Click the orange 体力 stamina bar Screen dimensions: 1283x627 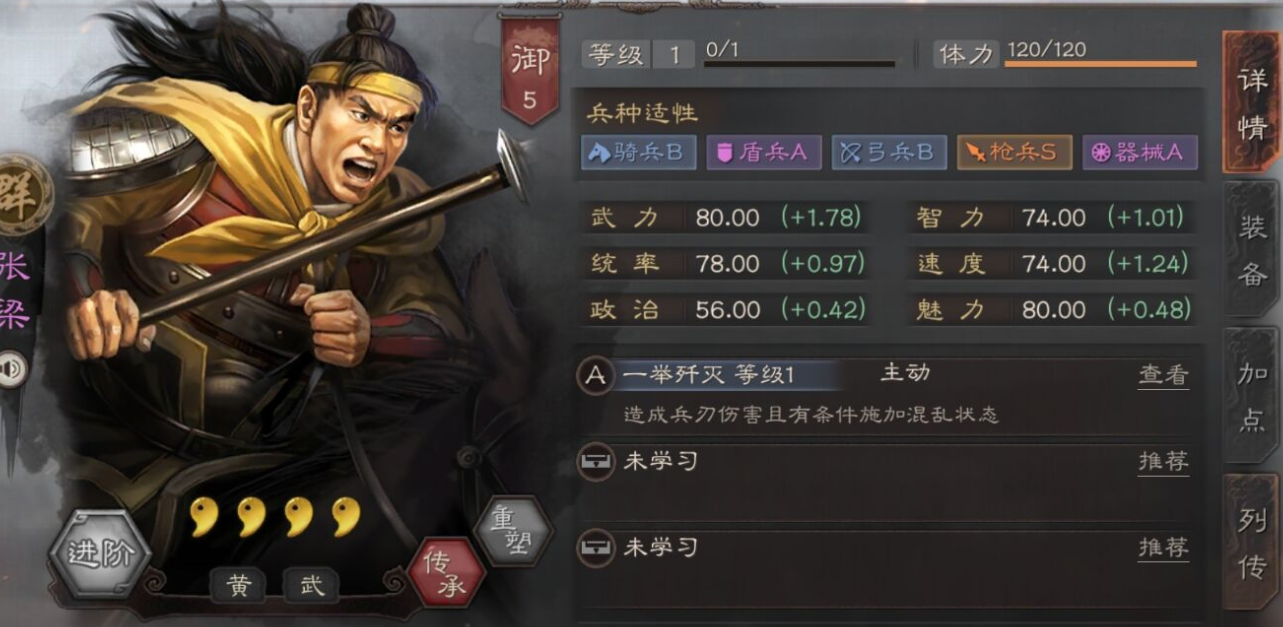pyautogui.click(x=1100, y=64)
